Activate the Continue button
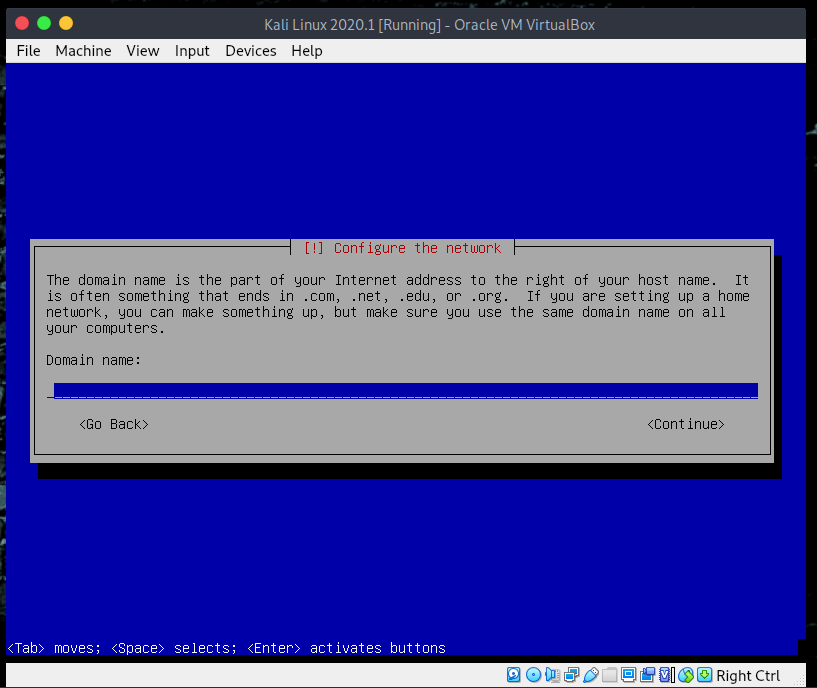Image resolution: width=817 pixels, height=688 pixels. pos(686,424)
